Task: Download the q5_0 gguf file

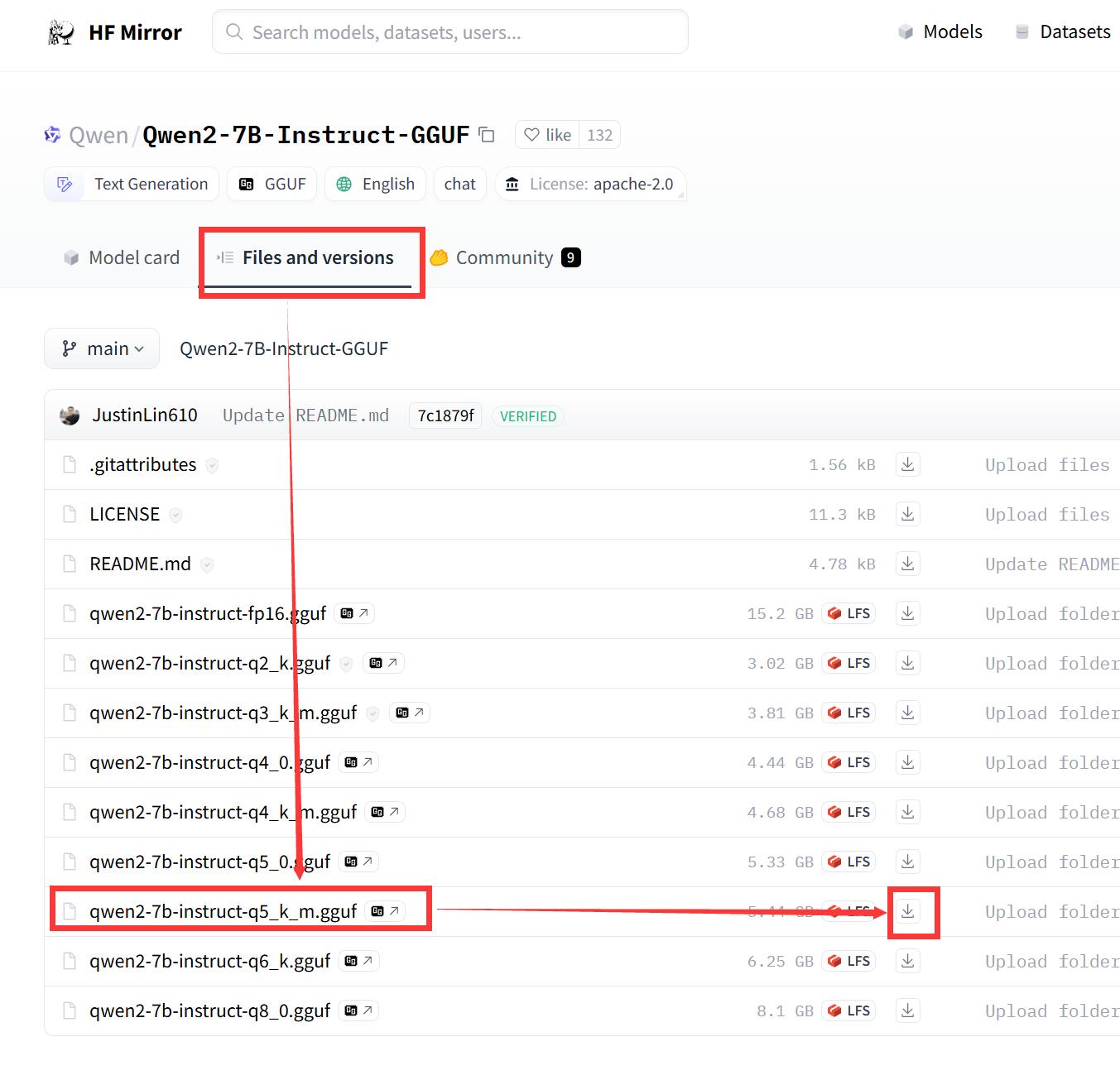Action: point(908,862)
